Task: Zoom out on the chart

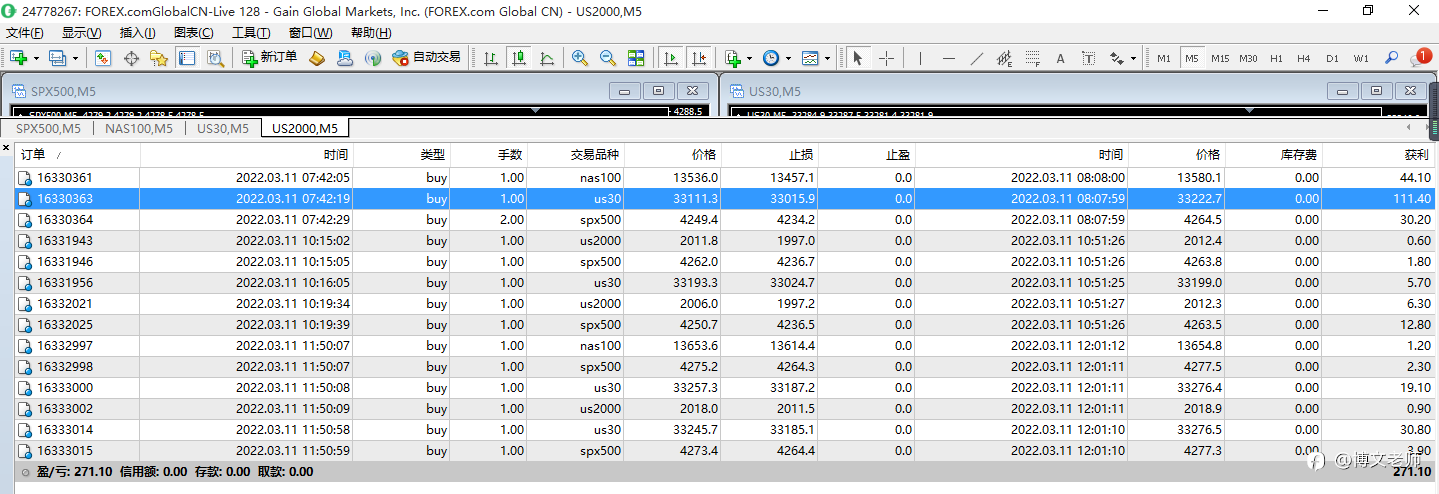Action: [x=608, y=58]
